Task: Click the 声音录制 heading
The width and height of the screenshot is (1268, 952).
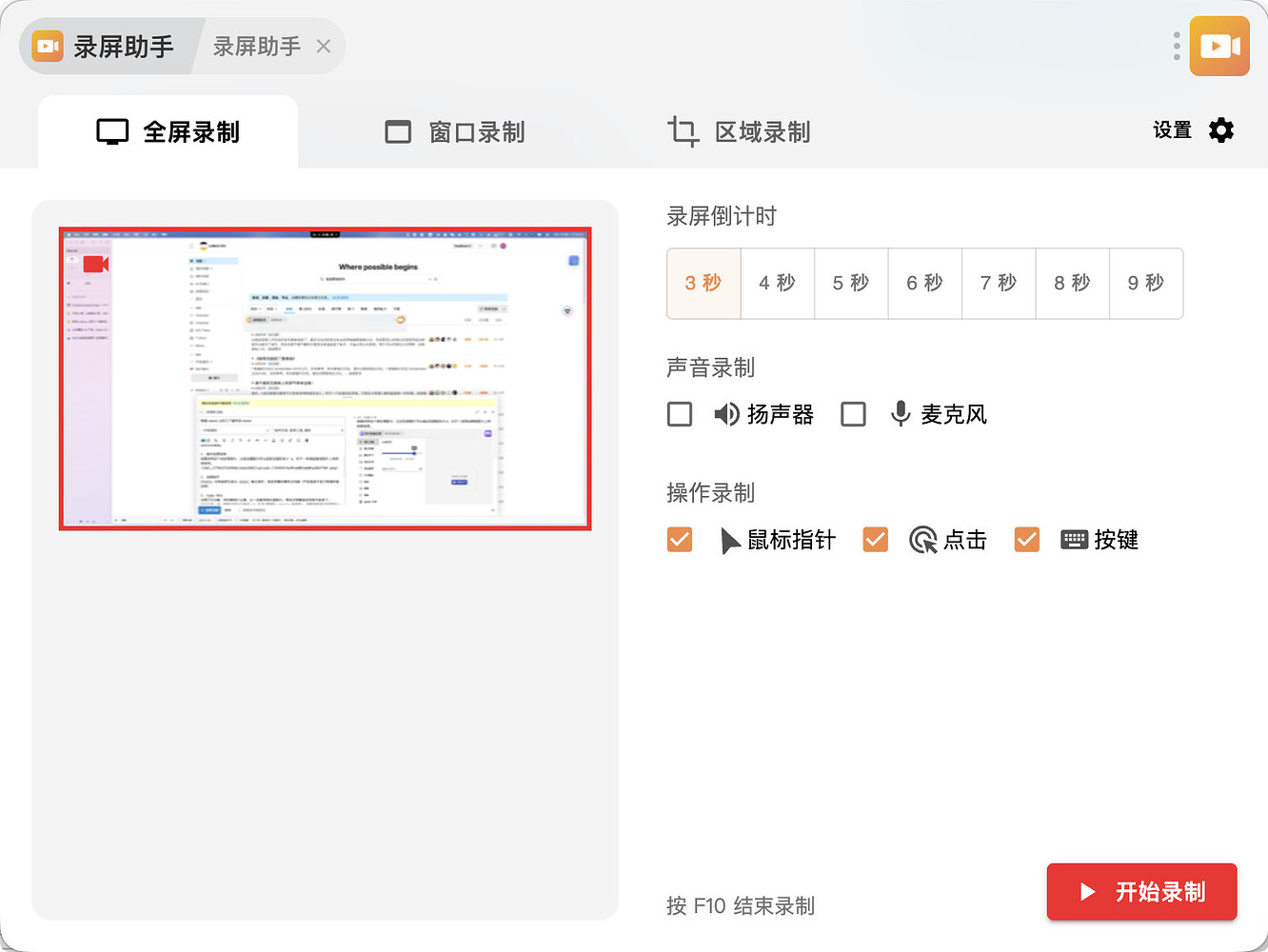Action: pos(711,367)
